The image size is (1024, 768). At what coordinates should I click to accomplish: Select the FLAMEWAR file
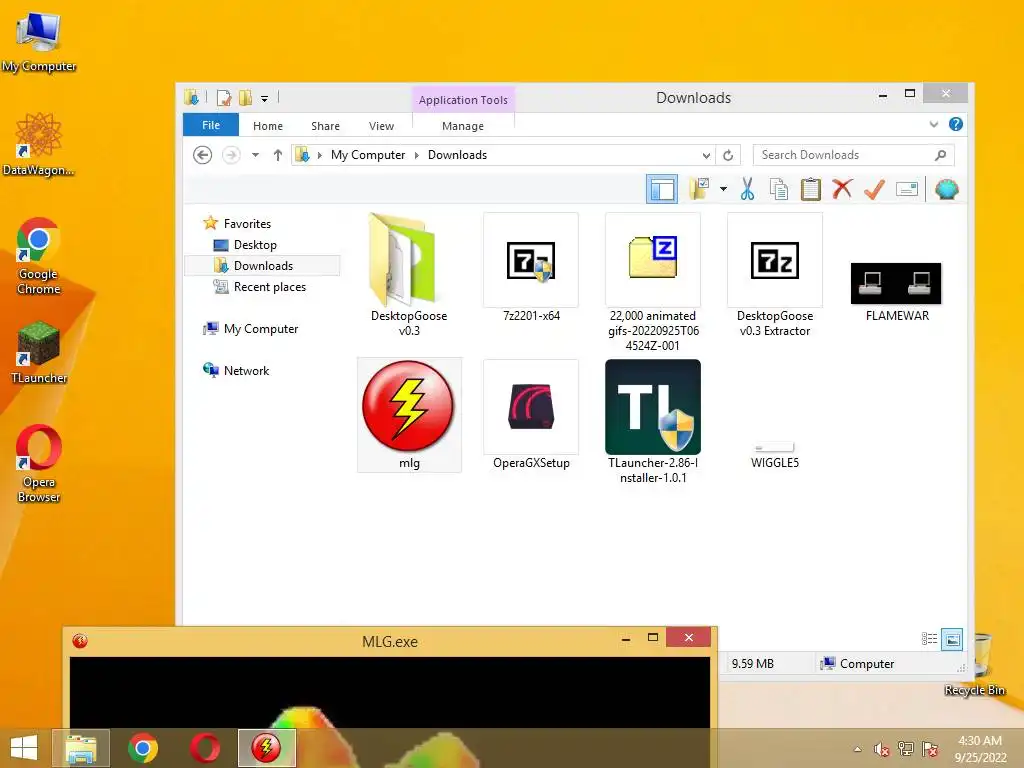pyautogui.click(x=897, y=291)
